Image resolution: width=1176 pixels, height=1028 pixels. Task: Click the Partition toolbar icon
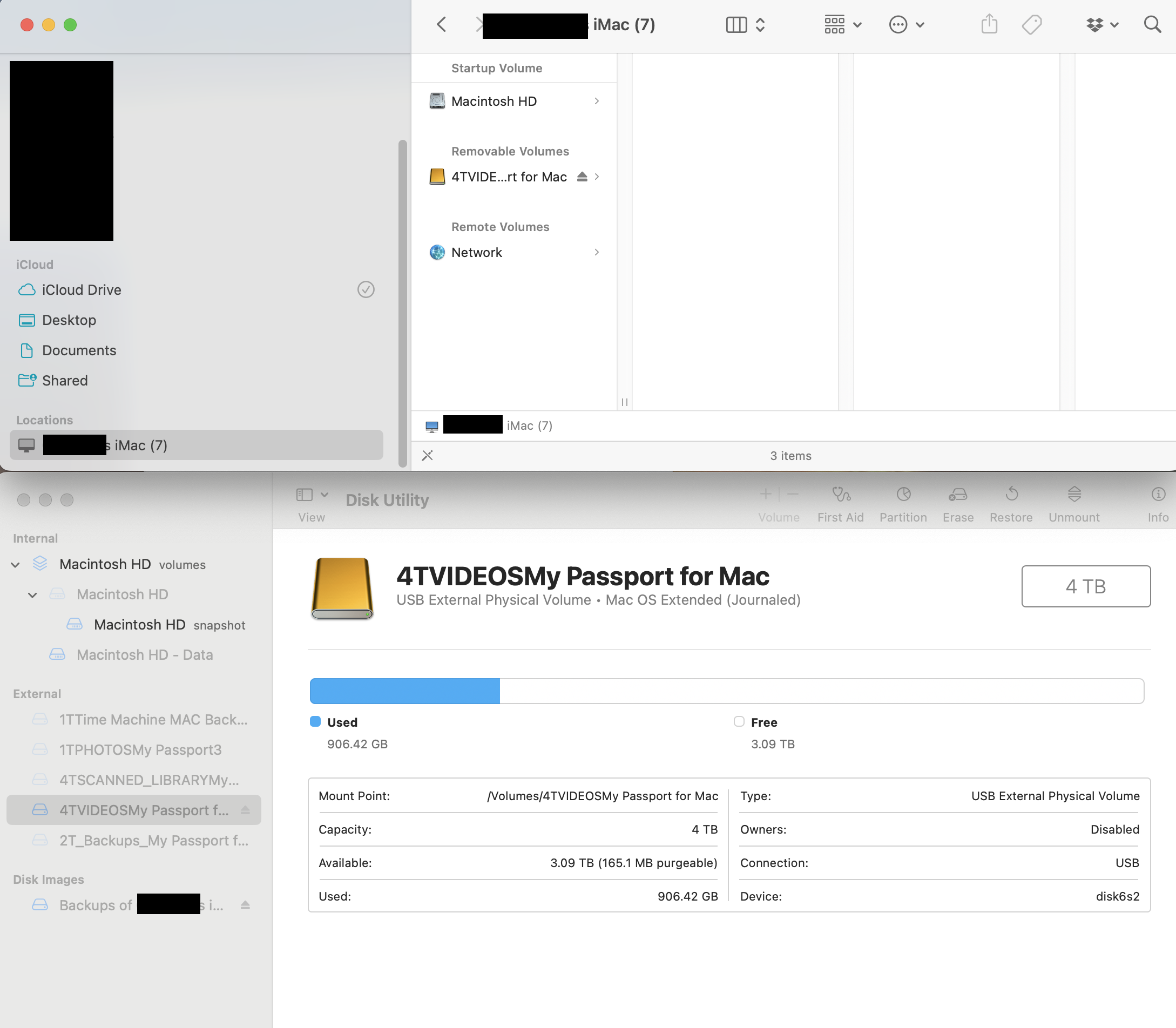pyautogui.click(x=903, y=495)
